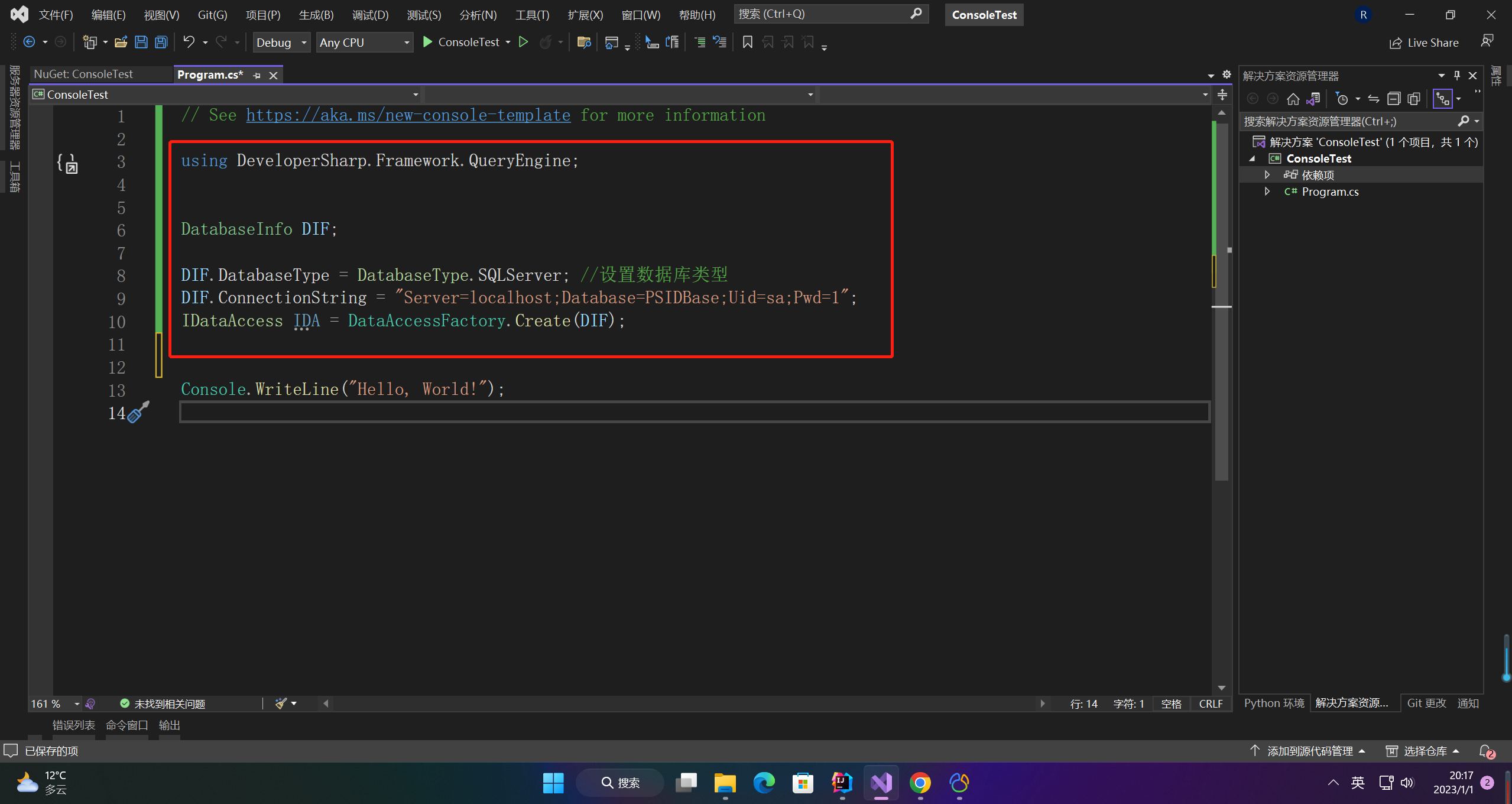This screenshot has height=804, width=1512.
Task: Expand the 依赖项 dependencies node
Action: point(1267,175)
